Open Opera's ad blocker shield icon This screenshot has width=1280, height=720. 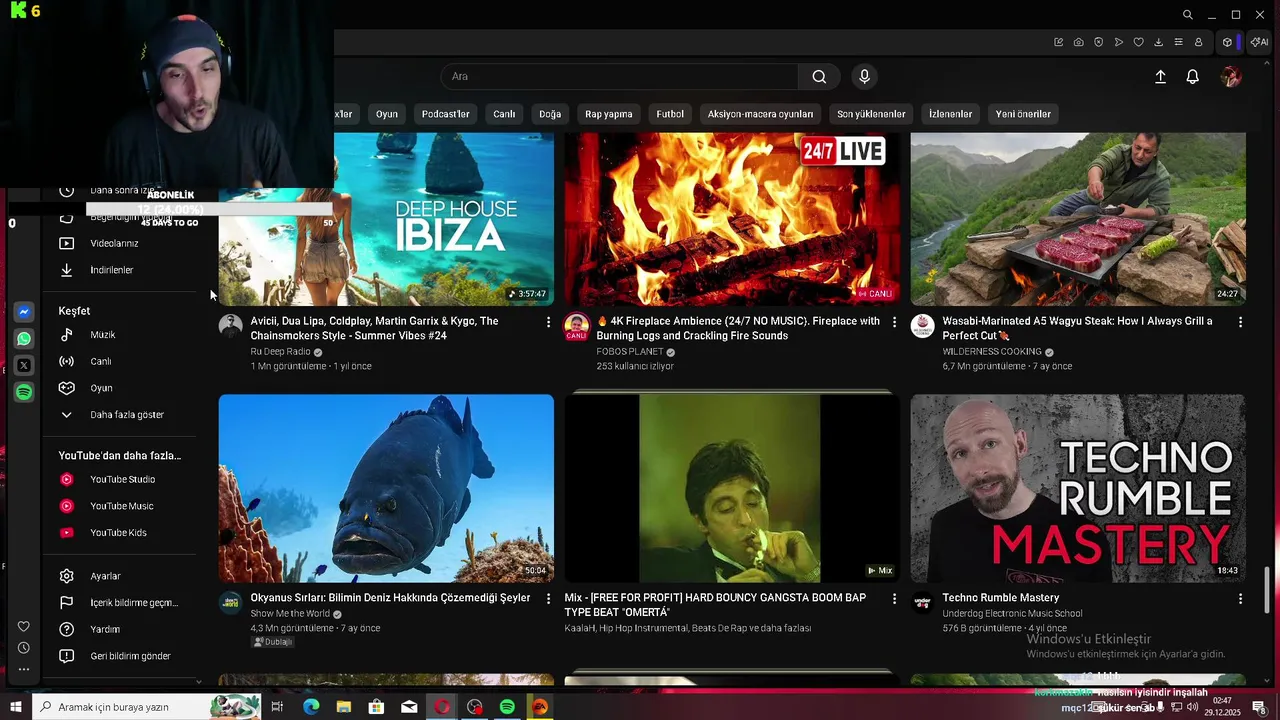[1098, 42]
